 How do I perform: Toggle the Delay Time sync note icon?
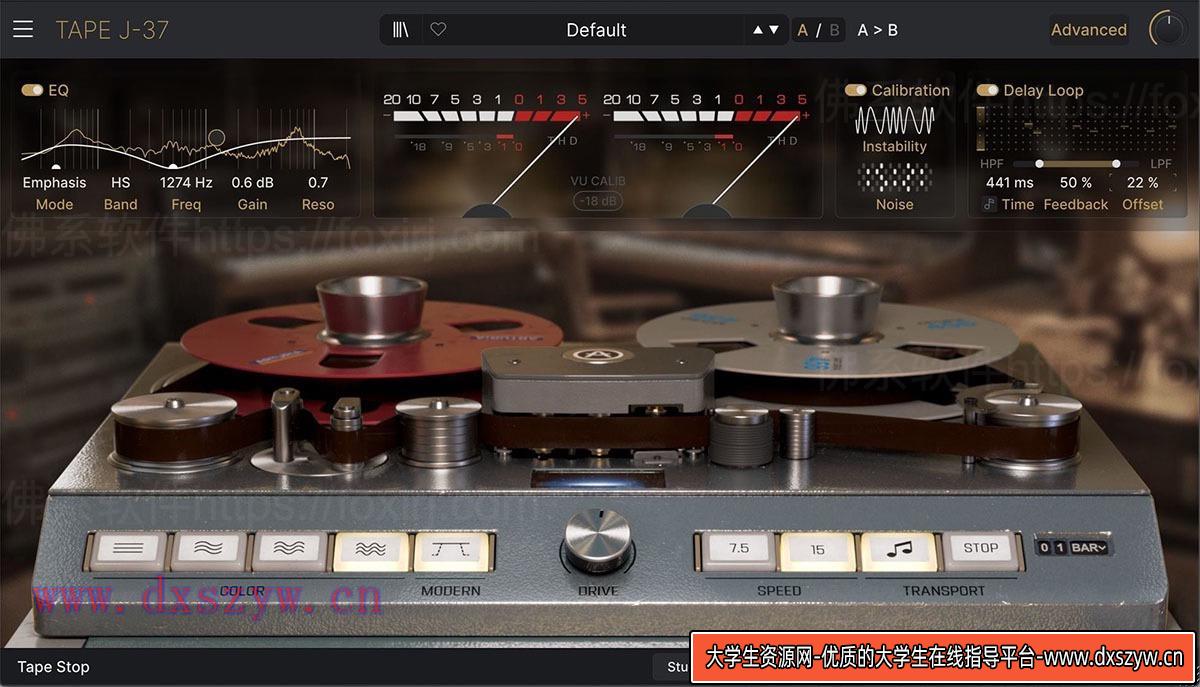989,204
